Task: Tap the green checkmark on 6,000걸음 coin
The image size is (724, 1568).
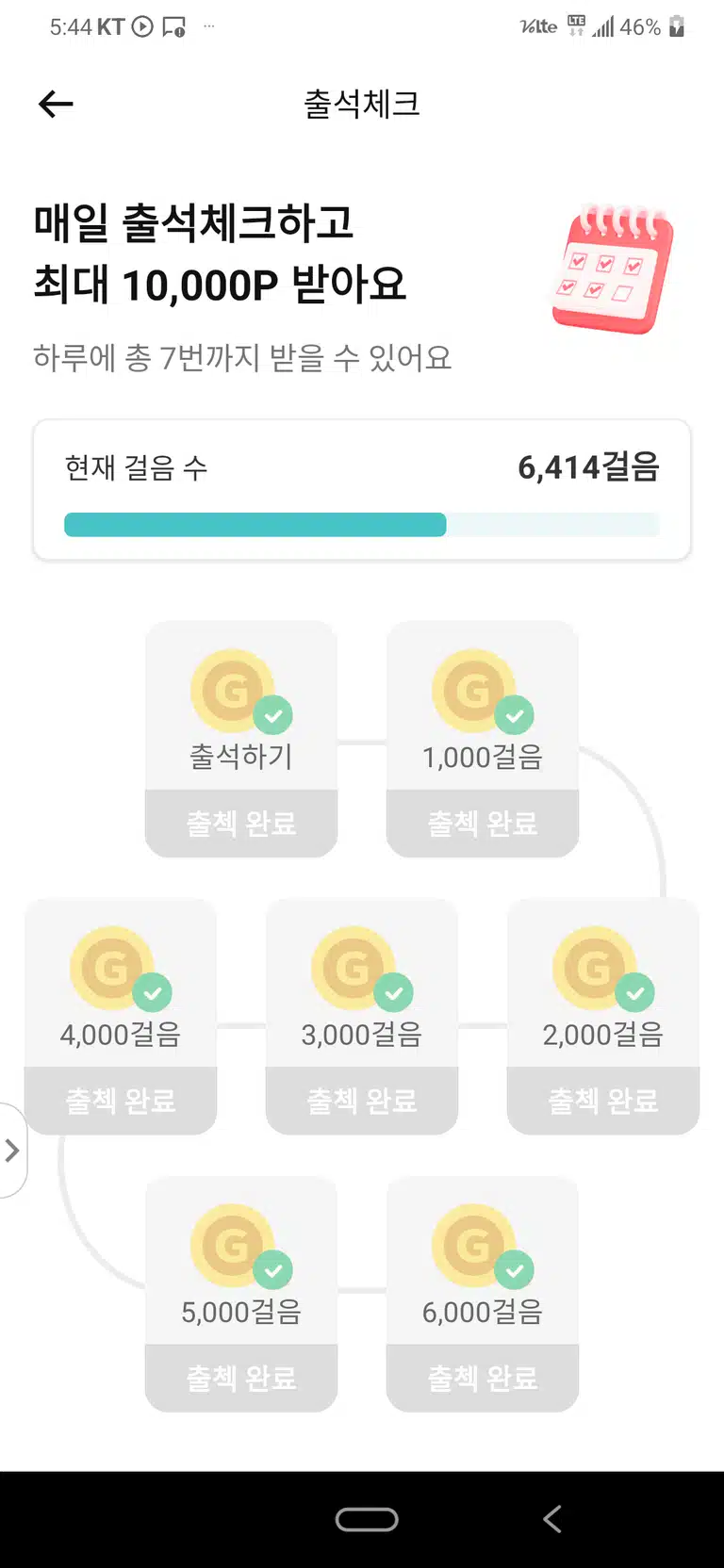Action: click(514, 1269)
